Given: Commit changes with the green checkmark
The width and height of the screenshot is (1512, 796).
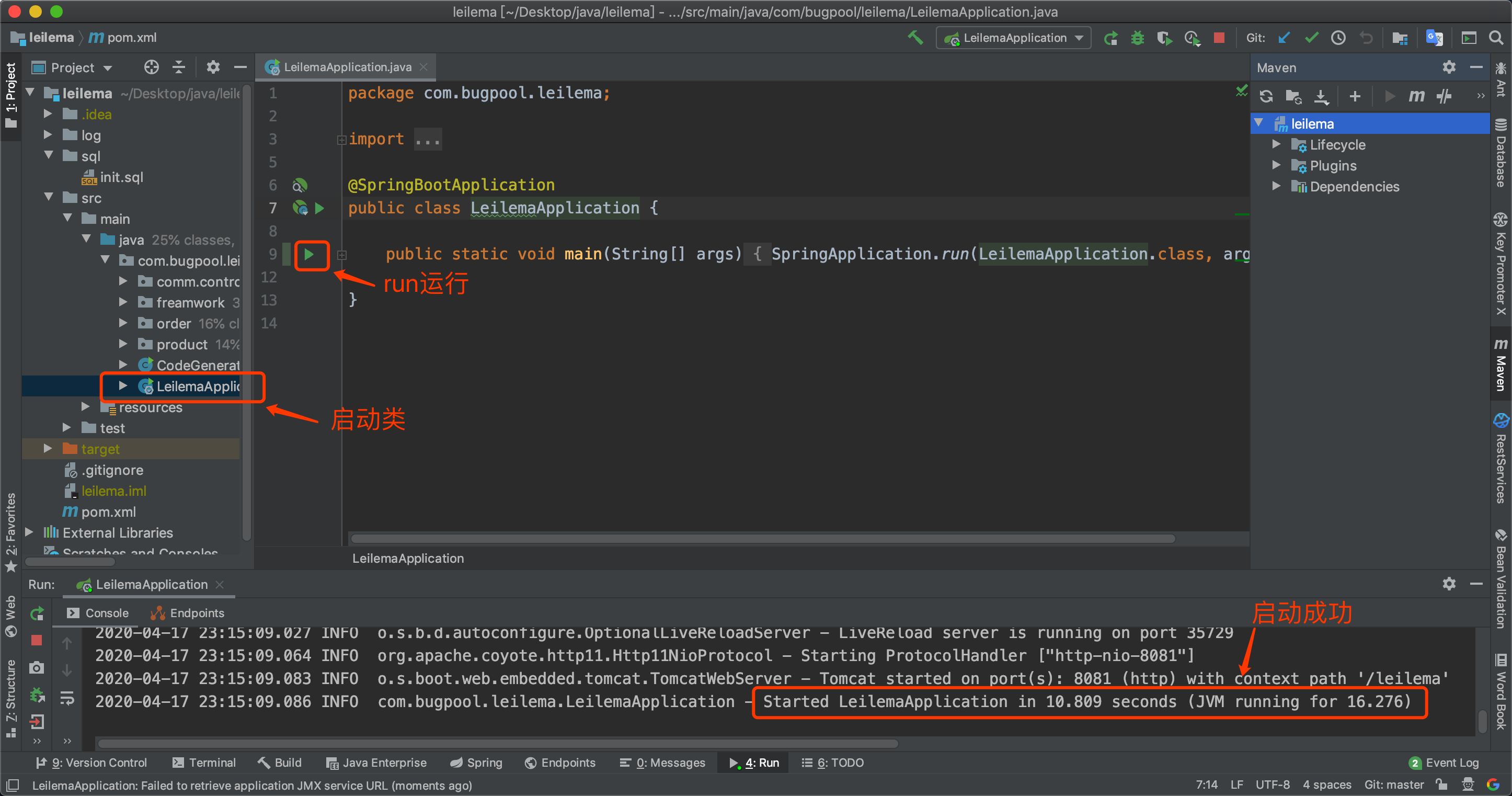Looking at the screenshot, I should (x=1311, y=37).
